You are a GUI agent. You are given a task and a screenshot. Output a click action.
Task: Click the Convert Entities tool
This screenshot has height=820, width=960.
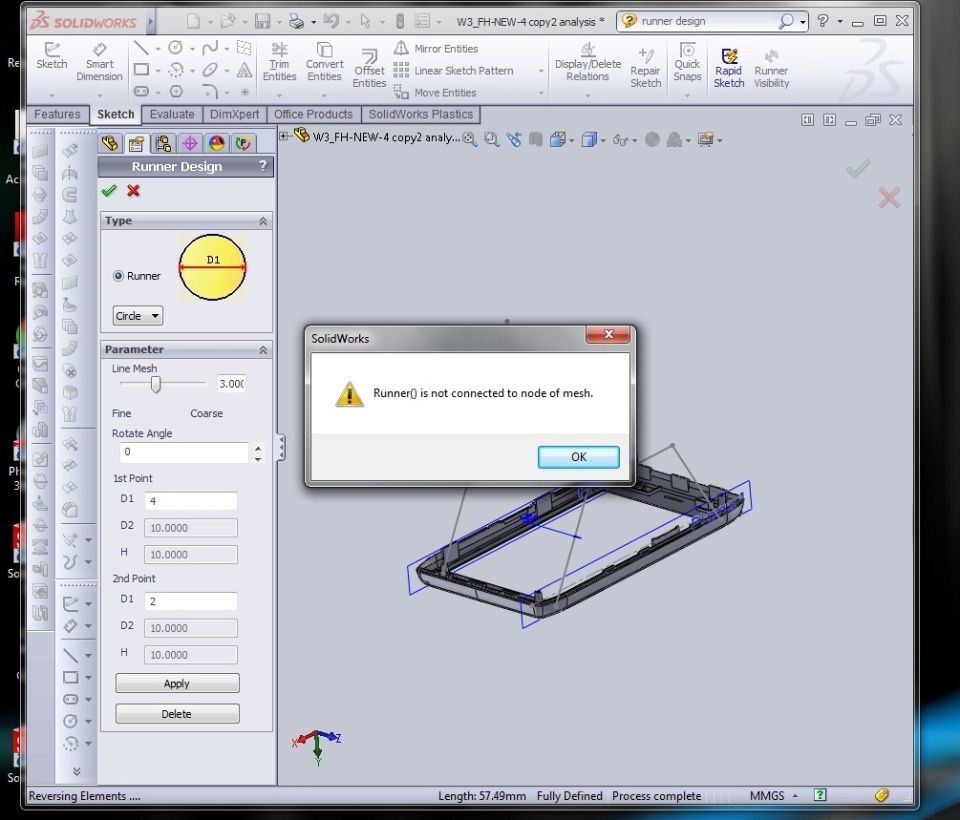point(324,62)
